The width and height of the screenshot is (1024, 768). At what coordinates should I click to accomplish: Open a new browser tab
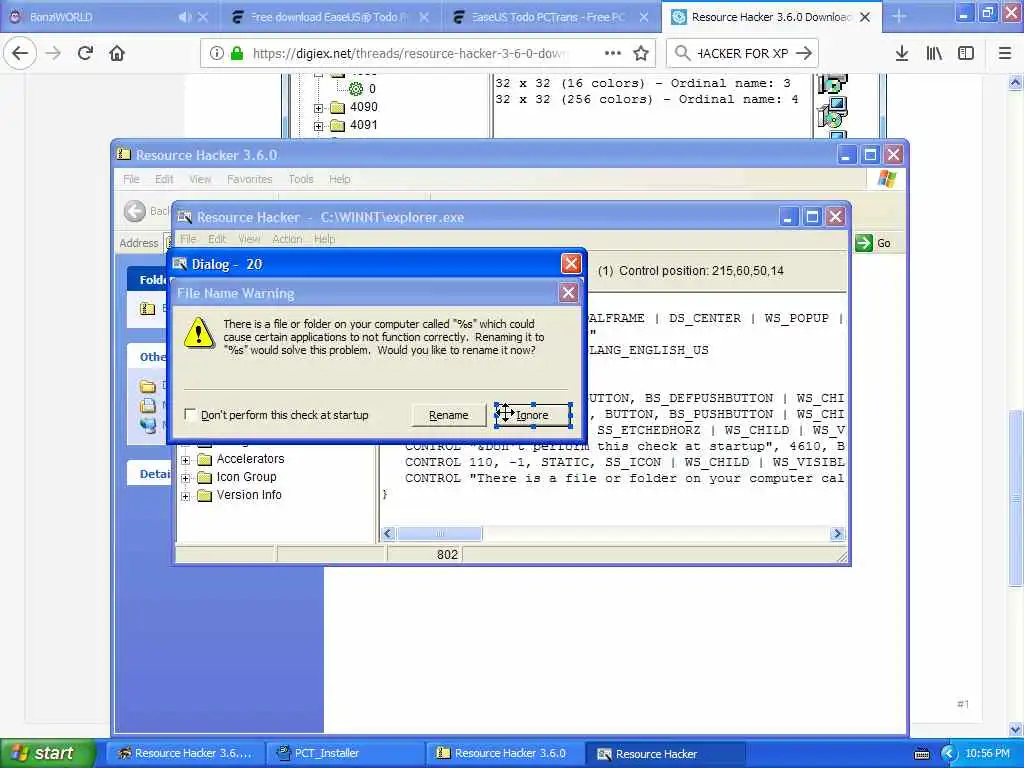pyautogui.click(x=899, y=17)
